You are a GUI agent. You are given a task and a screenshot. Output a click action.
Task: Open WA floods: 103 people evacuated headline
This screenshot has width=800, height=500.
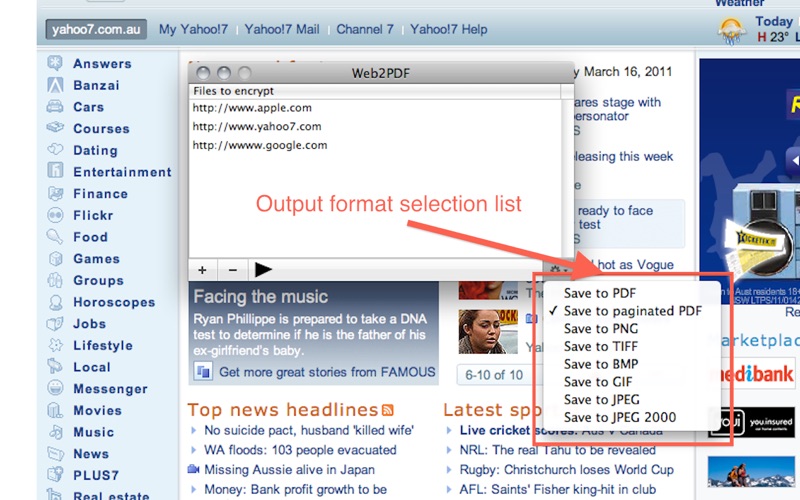point(300,450)
